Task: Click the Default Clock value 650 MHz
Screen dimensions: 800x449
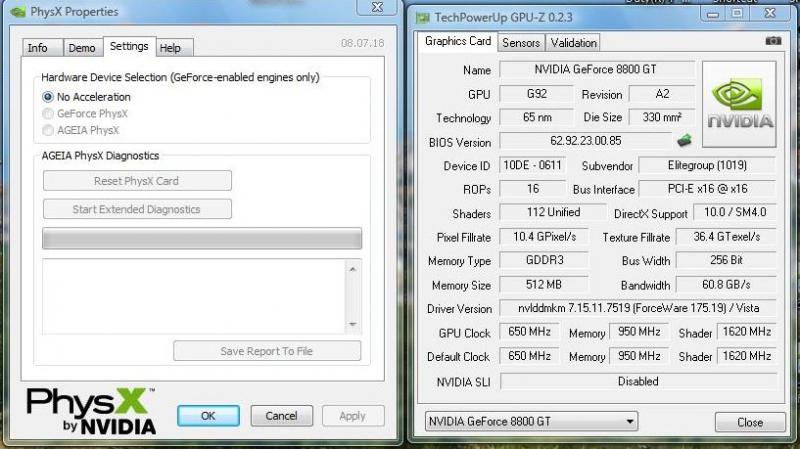Action: pos(529,356)
